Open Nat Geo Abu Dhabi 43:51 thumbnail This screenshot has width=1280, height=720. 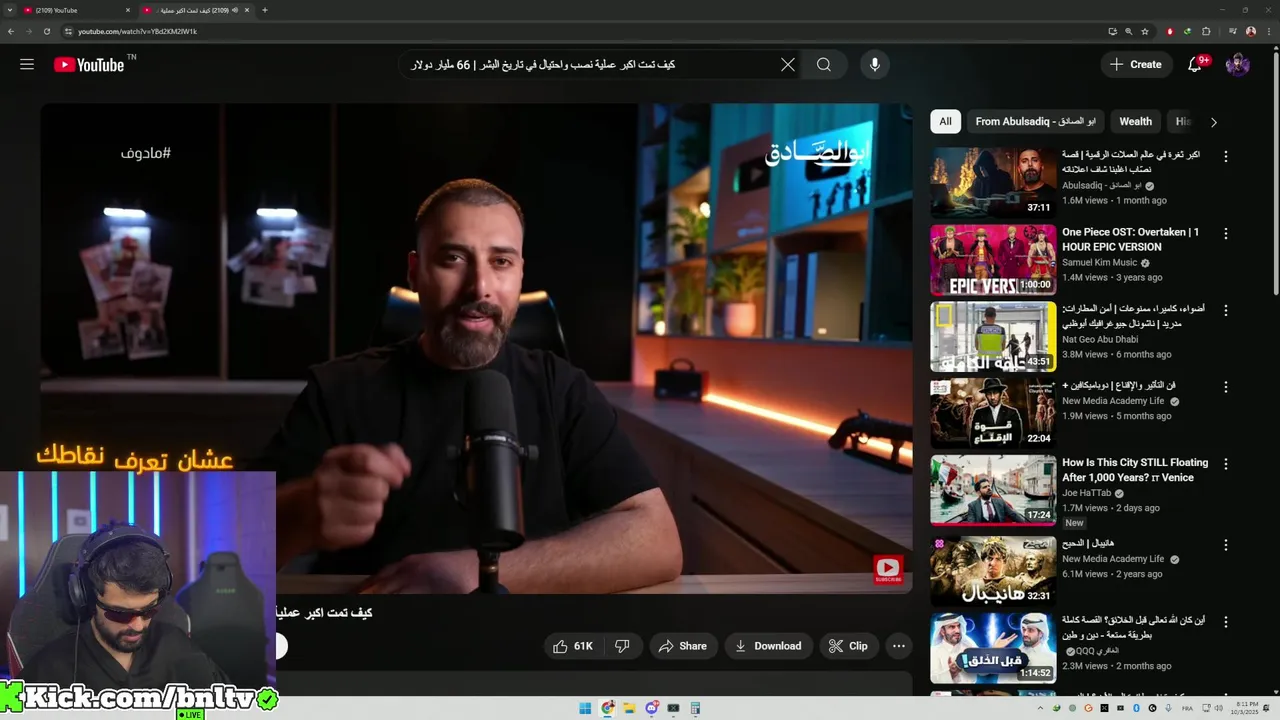993,337
